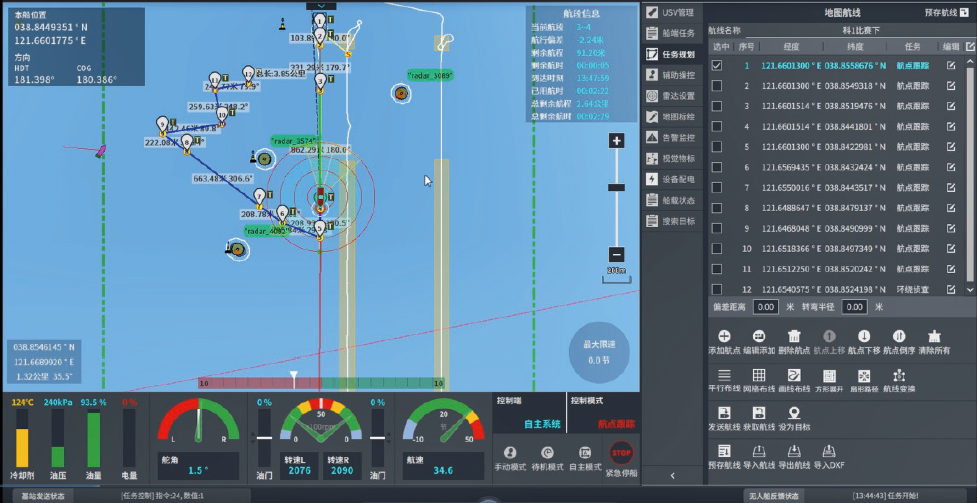Image resolution: width=977 pixels, height=503 pixels.
Task: Select the 方形展开 square expand icon
Action: 829,376
